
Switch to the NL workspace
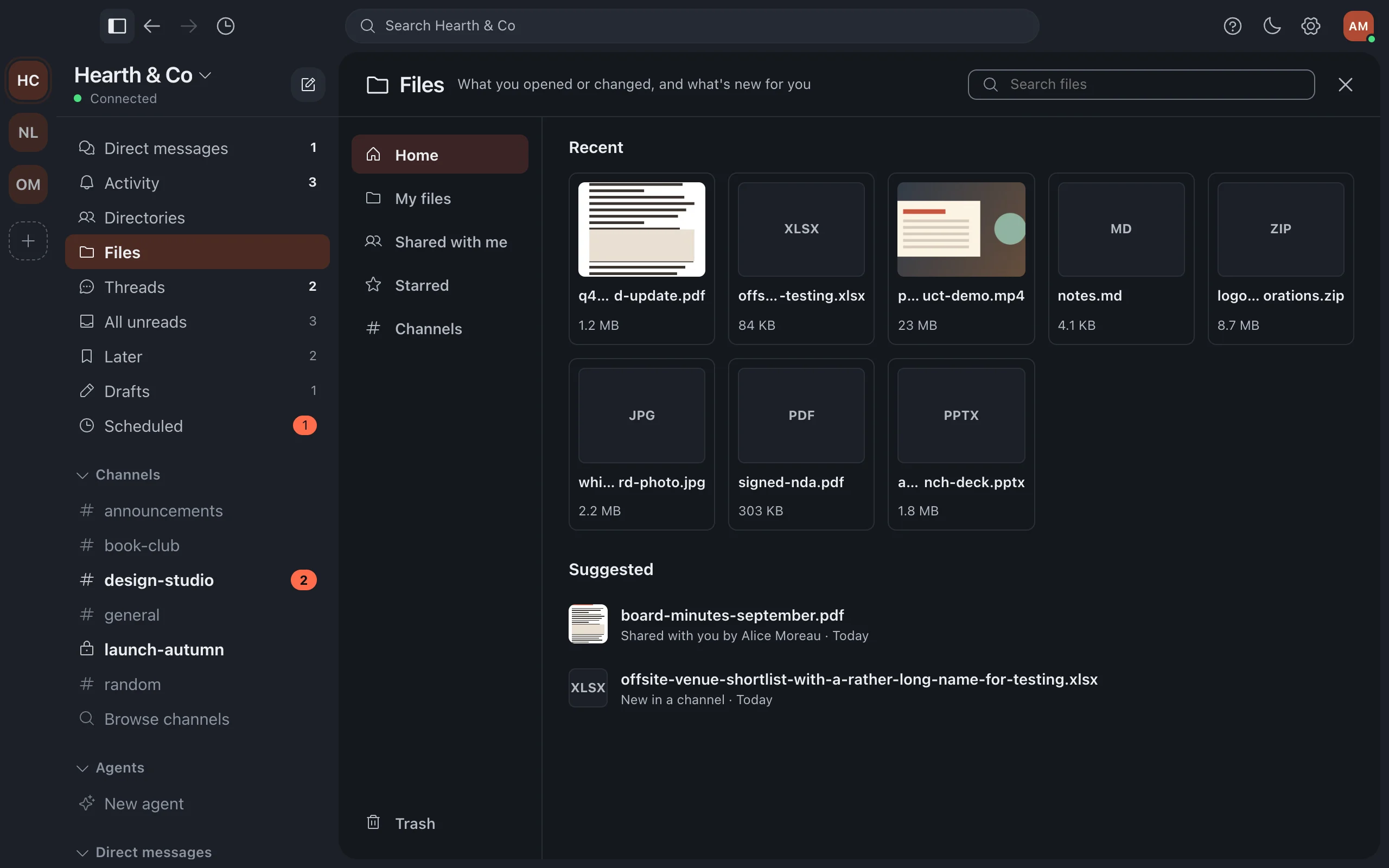click(28, 132)
